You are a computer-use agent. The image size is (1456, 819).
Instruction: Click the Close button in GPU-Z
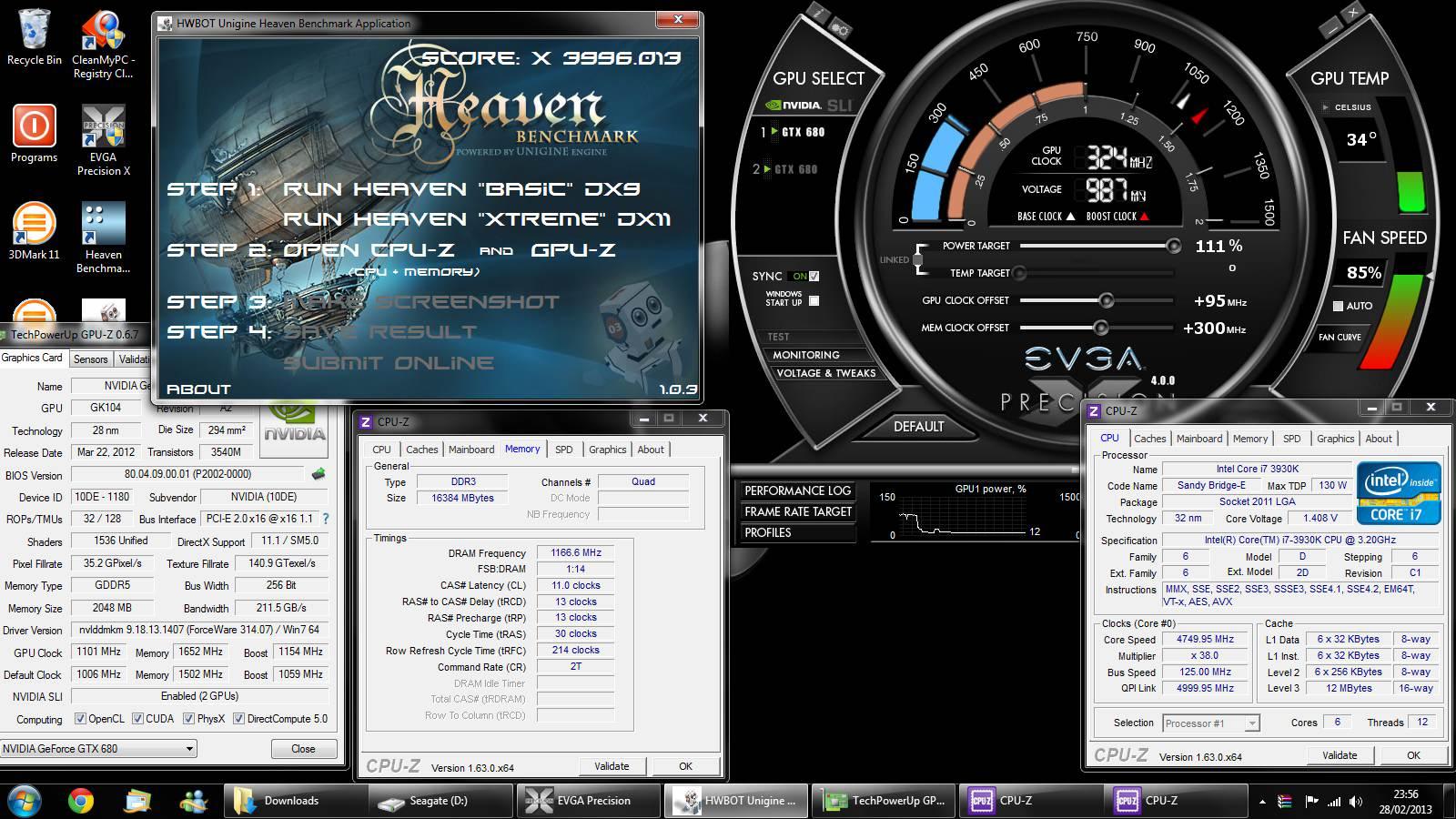pos(303,749)
